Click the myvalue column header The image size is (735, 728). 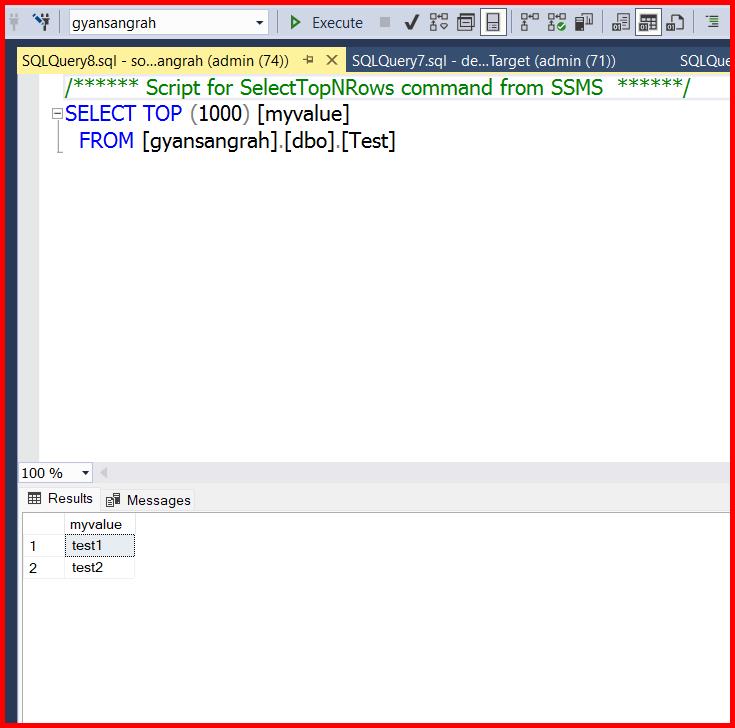99,524
